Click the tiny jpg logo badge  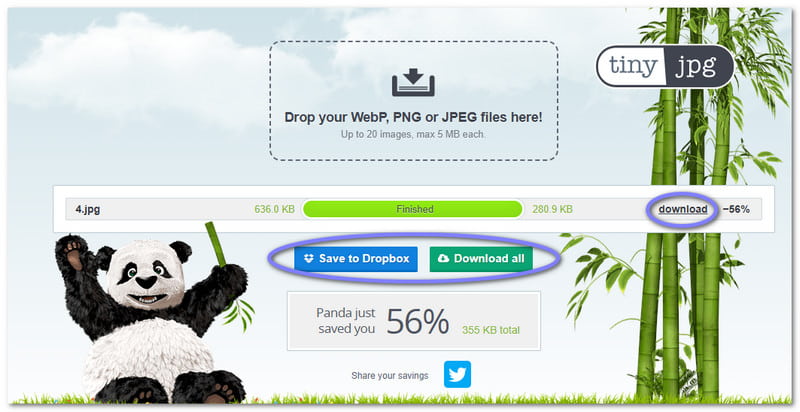pos(665,66)
